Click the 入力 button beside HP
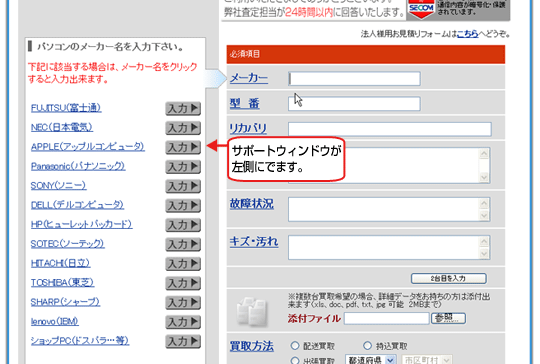This screenshot has height=364, width=540. tap(183, 225)
